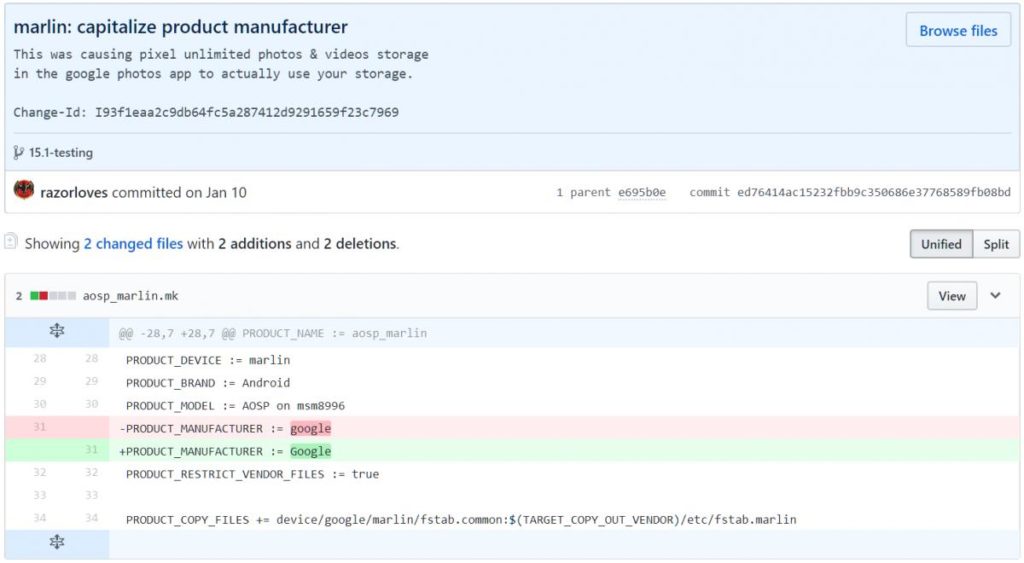Open the 2 changed files link

coord(132,243)
